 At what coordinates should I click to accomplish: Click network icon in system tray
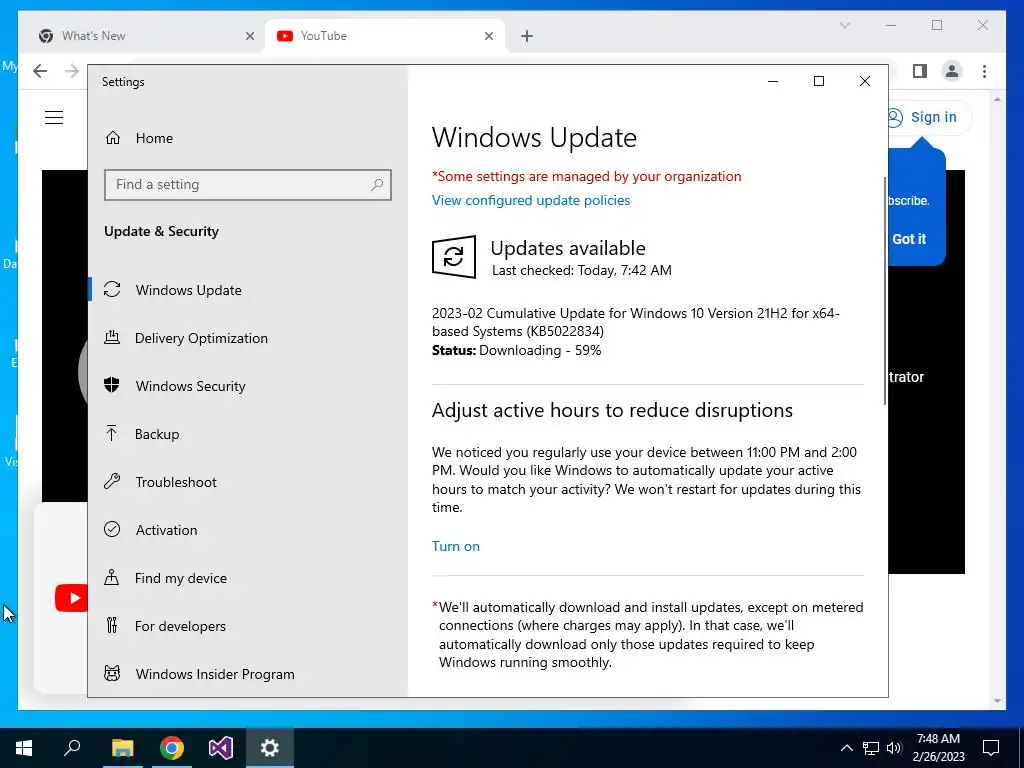coord(871,748)
